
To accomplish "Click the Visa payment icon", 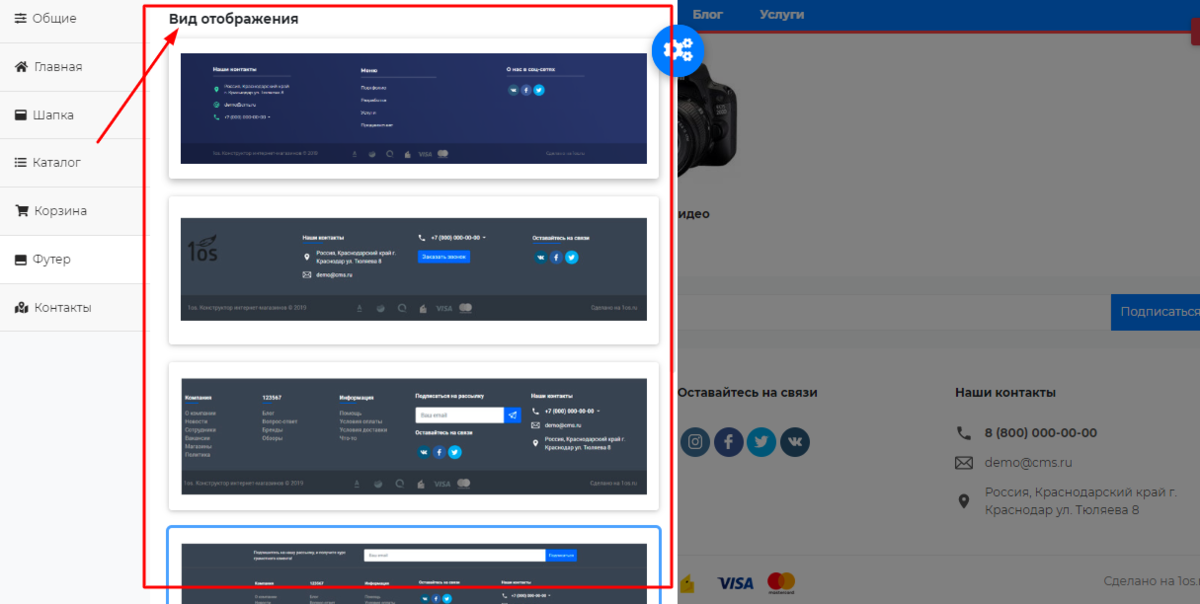I will tap(736, 582).
